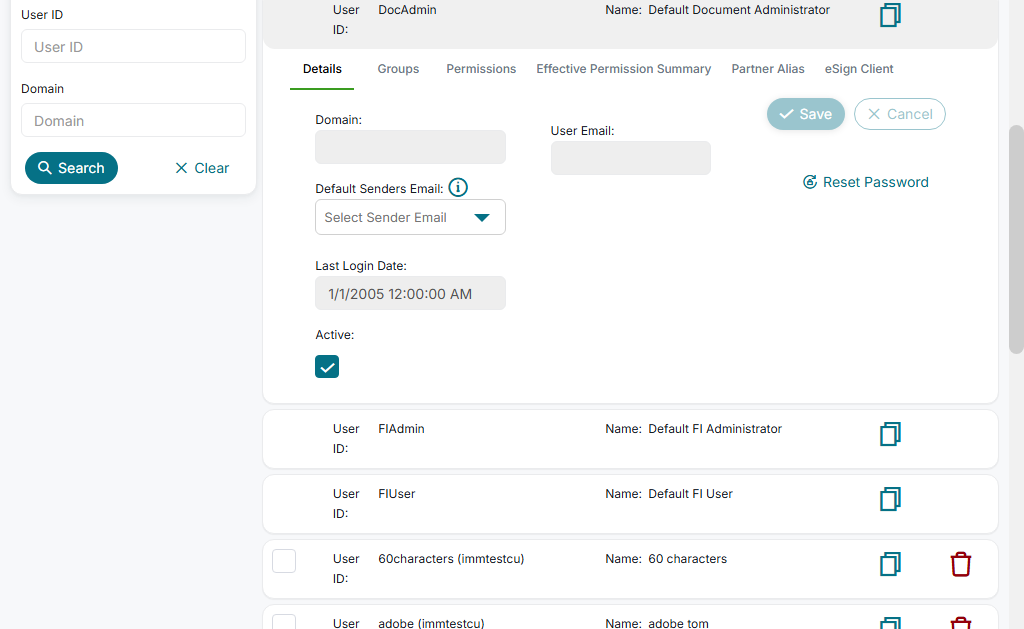1024x629 pixels.
Task: Switch to the Groups tab
Action: click(398, 69)
